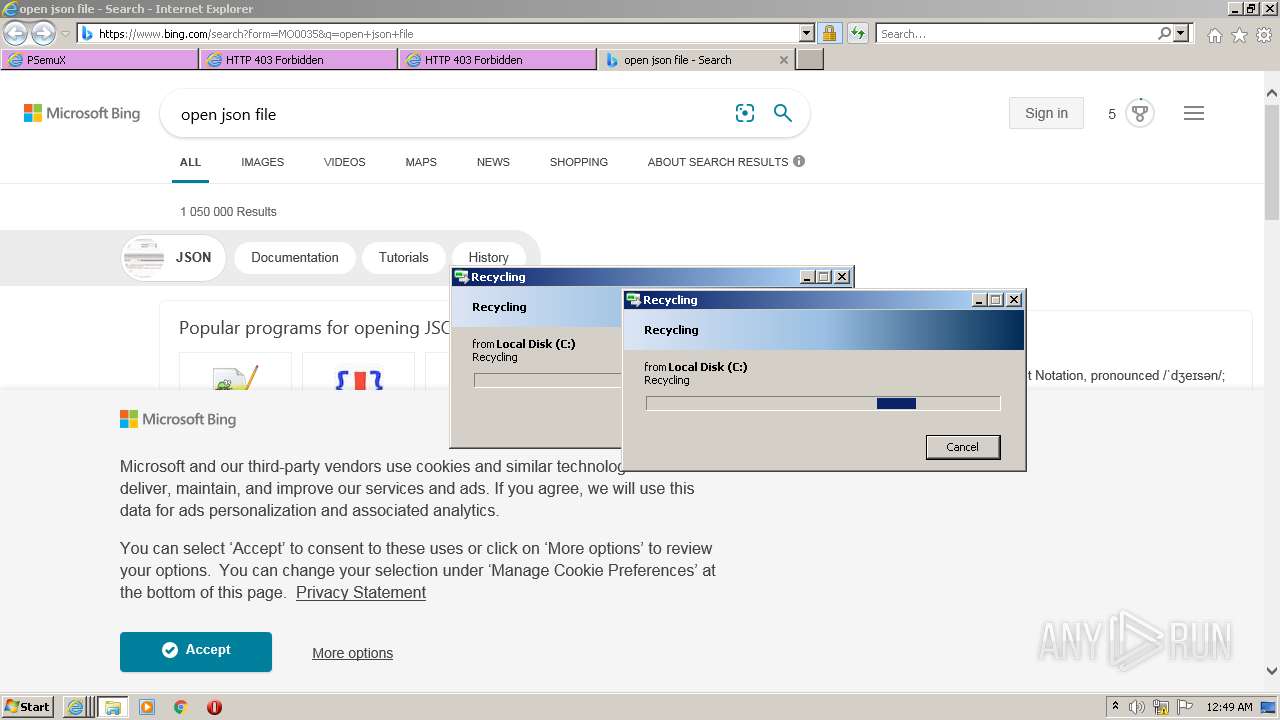The image size is (1280, 720).
Task: Click the Sign in button
Action: pos(1046,113)
